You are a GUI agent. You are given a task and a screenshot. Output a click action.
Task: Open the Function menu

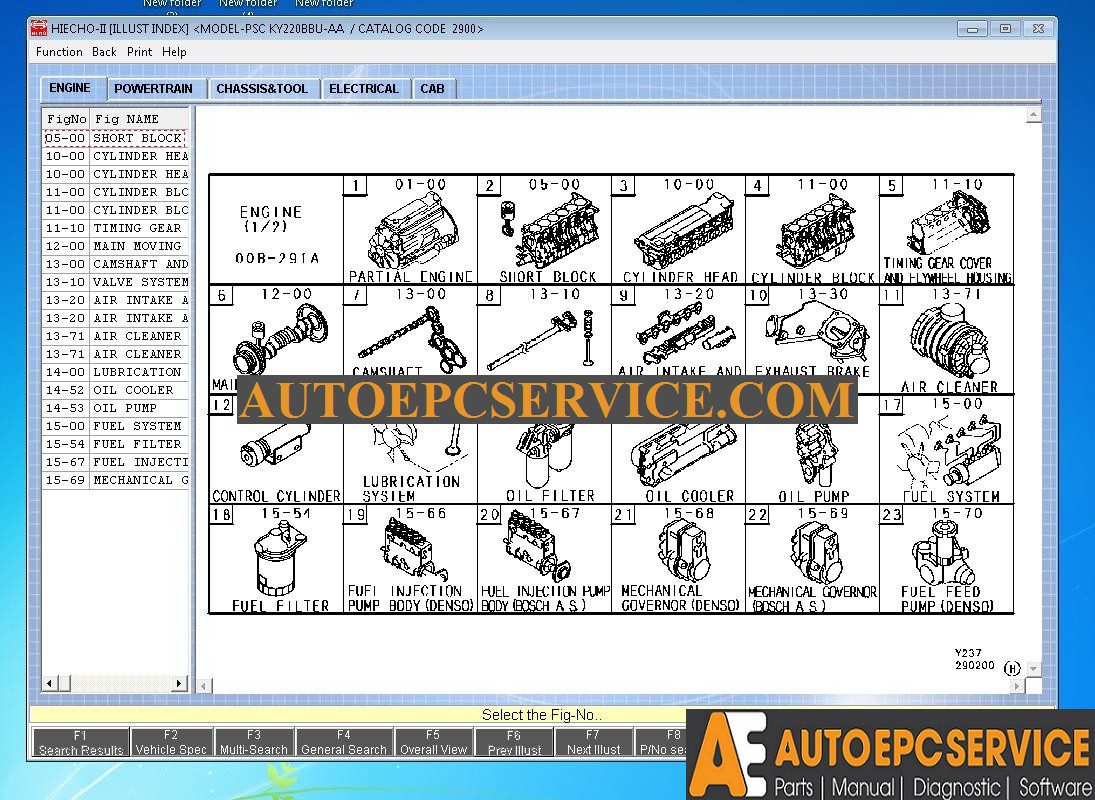click(59, 52)
